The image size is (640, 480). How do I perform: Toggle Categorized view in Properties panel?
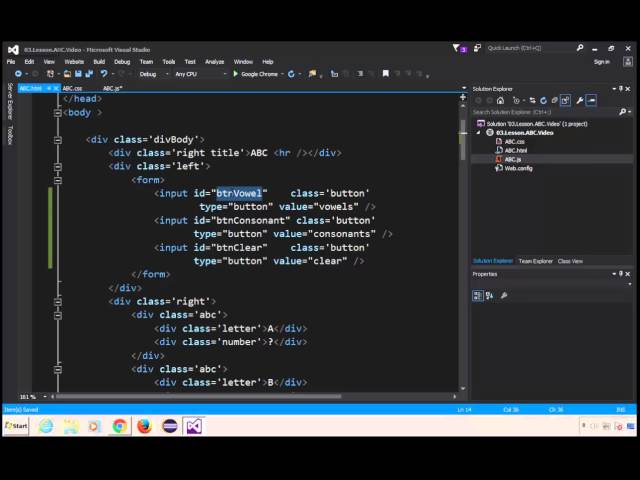[x=478, y=296]
